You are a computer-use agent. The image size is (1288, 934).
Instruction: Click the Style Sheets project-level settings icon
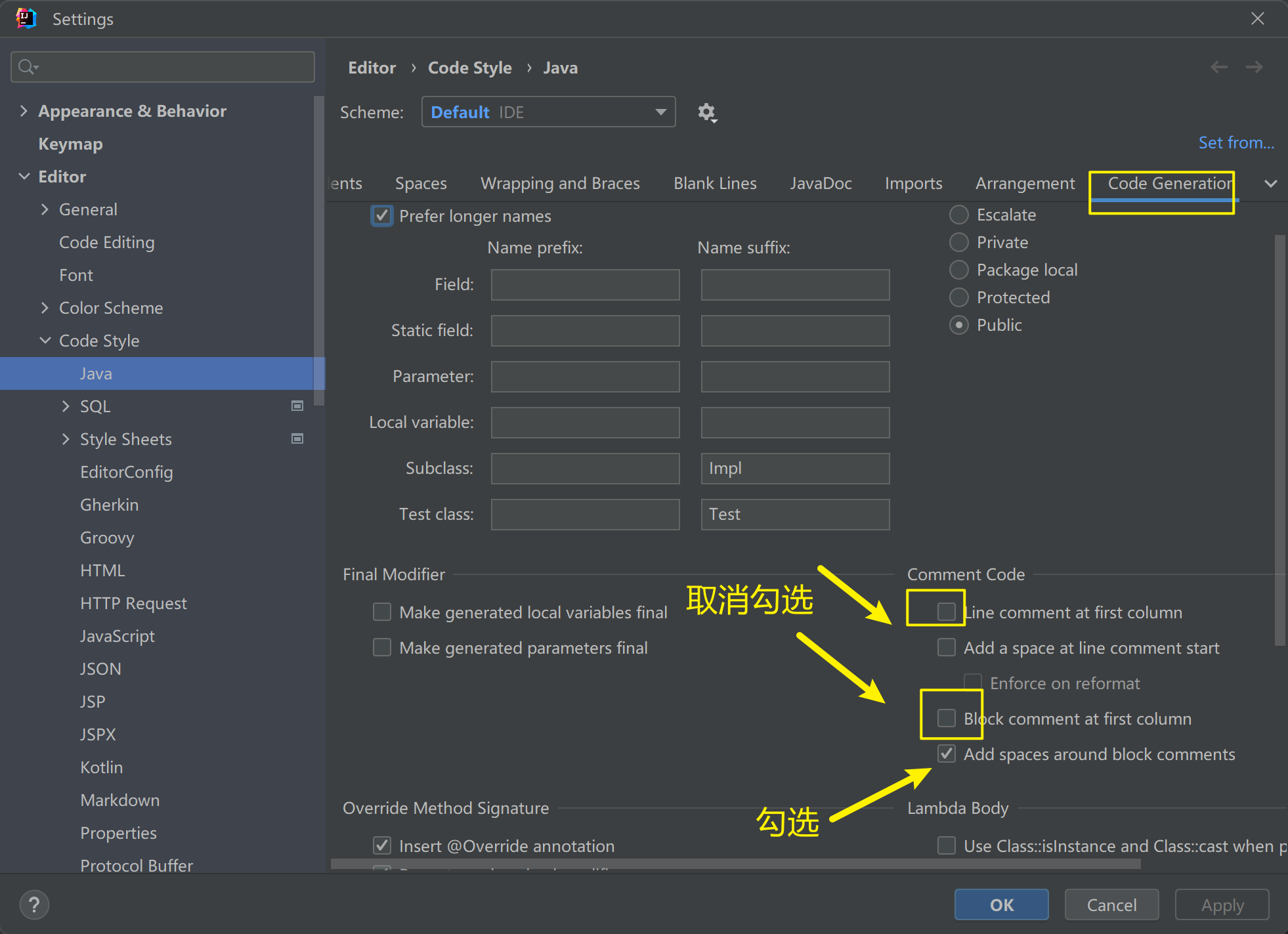pos(297,439)
